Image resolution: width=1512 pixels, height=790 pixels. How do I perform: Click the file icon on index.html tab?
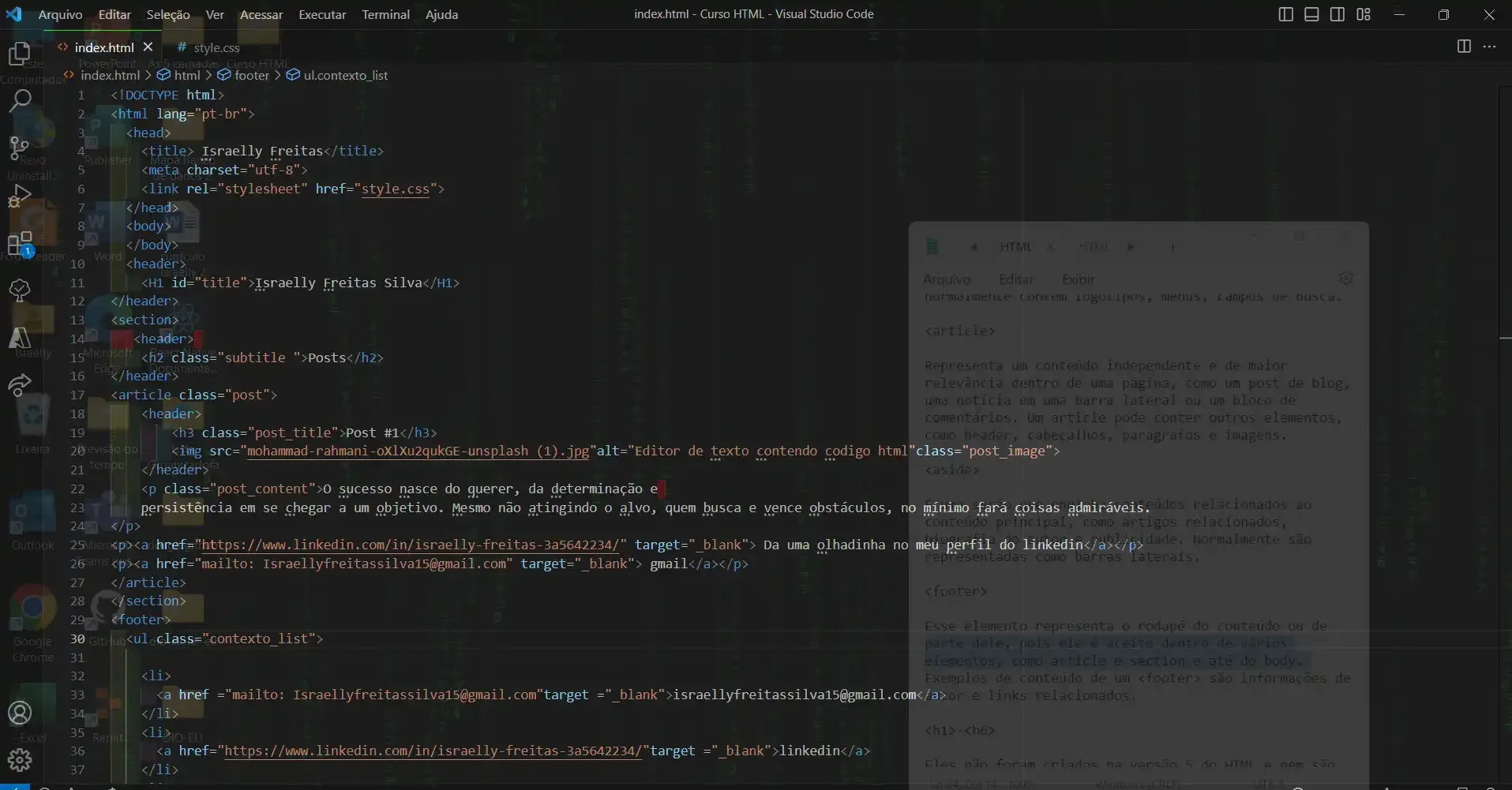[63, 47]
